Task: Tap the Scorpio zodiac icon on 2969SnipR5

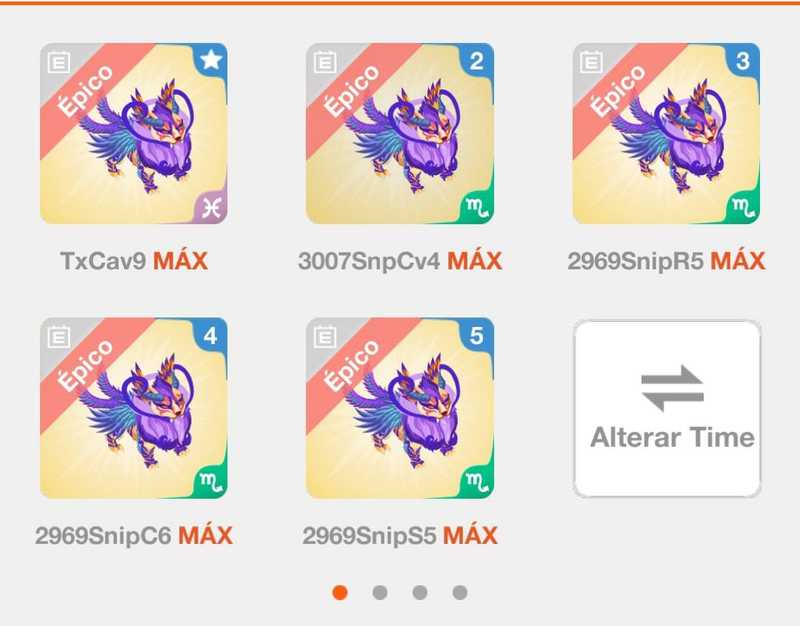Action: click(744, 208)
